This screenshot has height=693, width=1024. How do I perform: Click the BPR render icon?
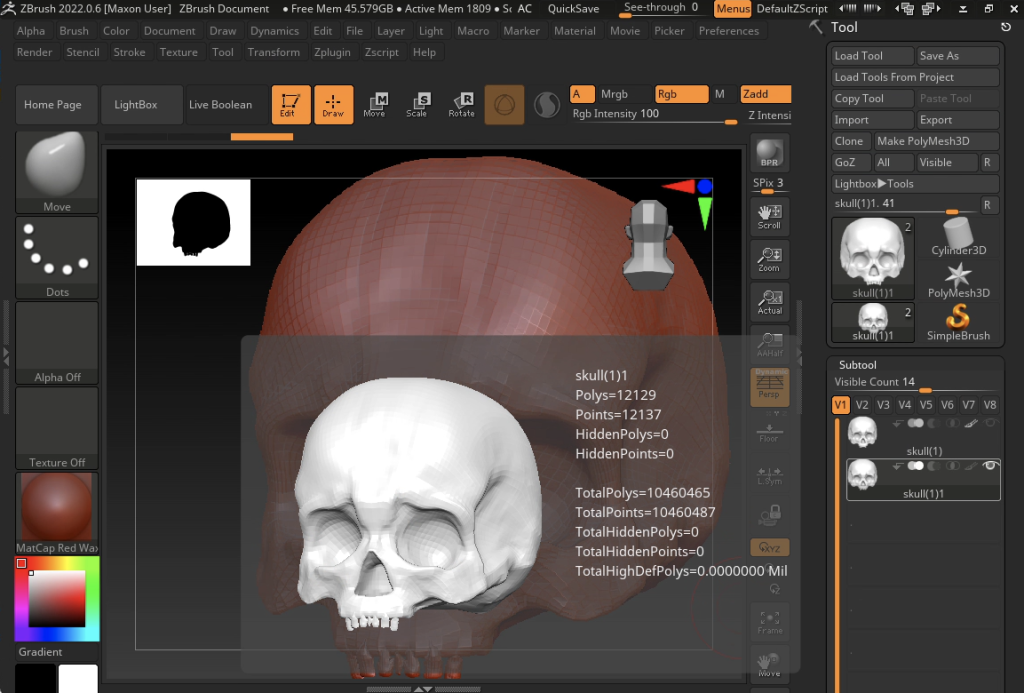(x=769, y=153)
